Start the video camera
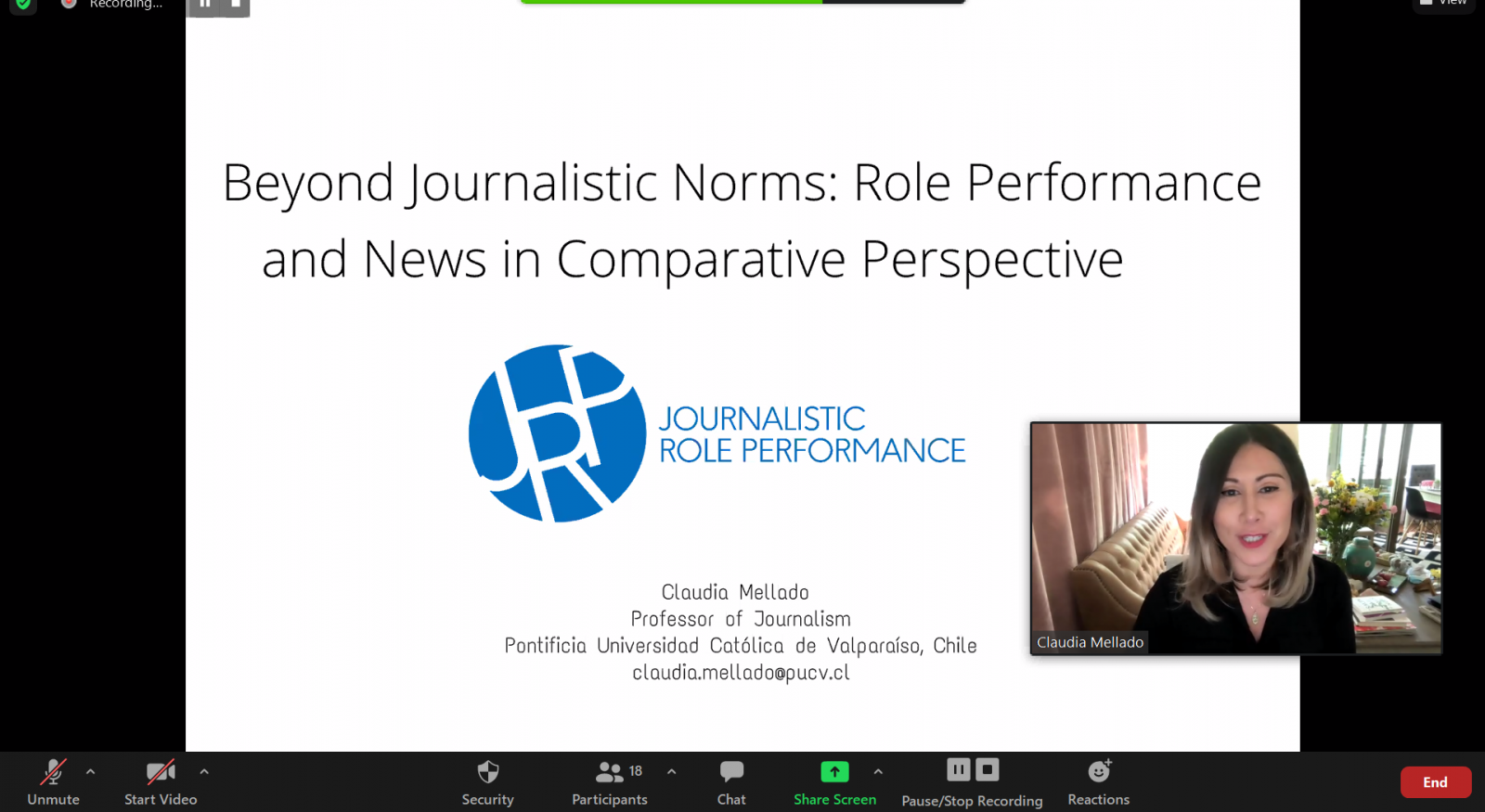This screenshot has height=812, width=1485. 161,782
